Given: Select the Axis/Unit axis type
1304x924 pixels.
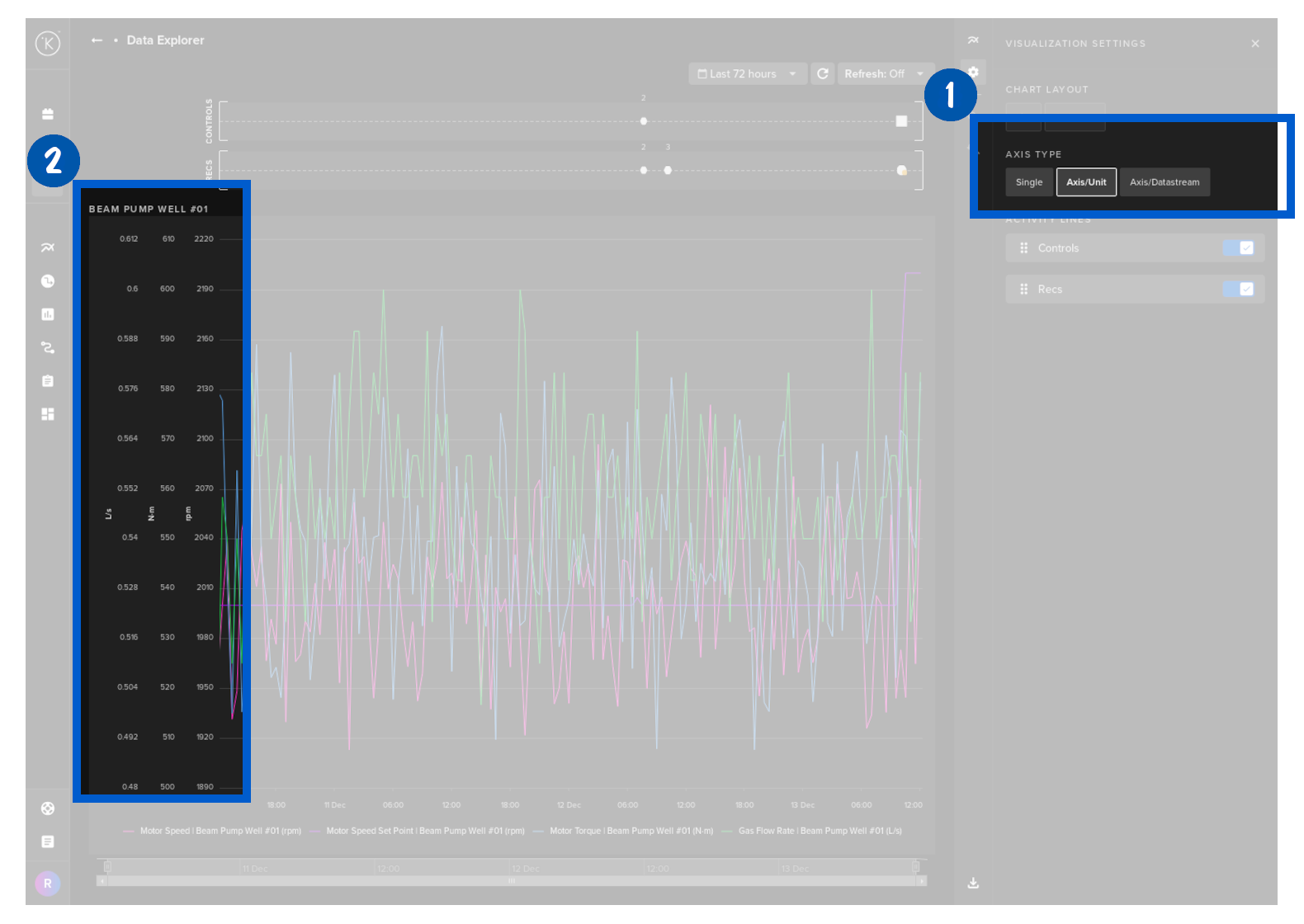Looking at the screenshot, I should tap(1086, 182).
